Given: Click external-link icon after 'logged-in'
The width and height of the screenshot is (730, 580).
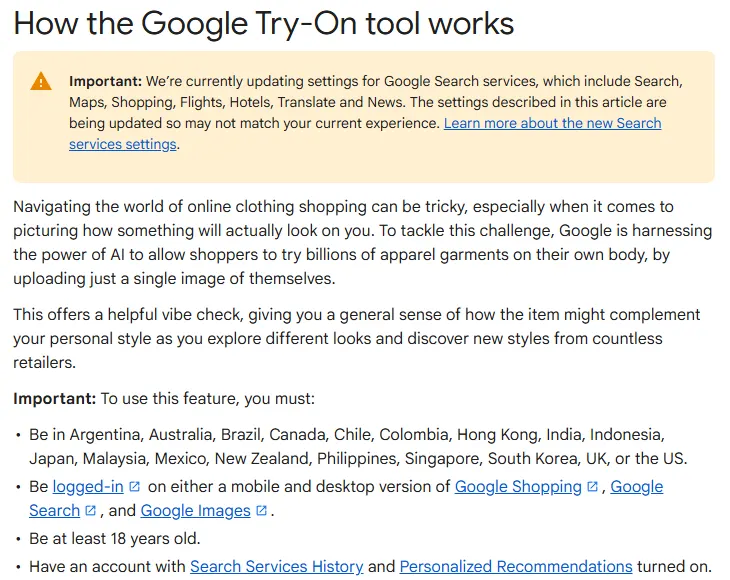Looking at the screenshot, I should 135,486.
